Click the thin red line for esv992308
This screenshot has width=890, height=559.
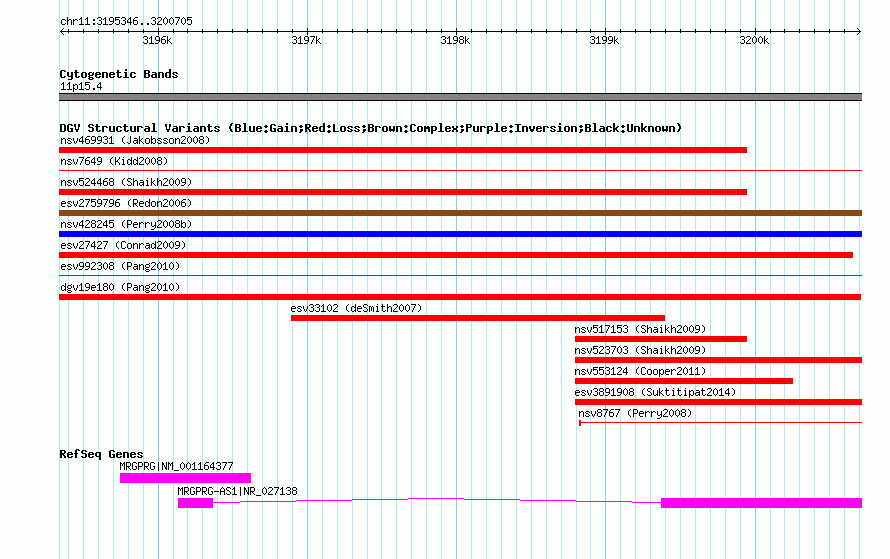point(460,275)
